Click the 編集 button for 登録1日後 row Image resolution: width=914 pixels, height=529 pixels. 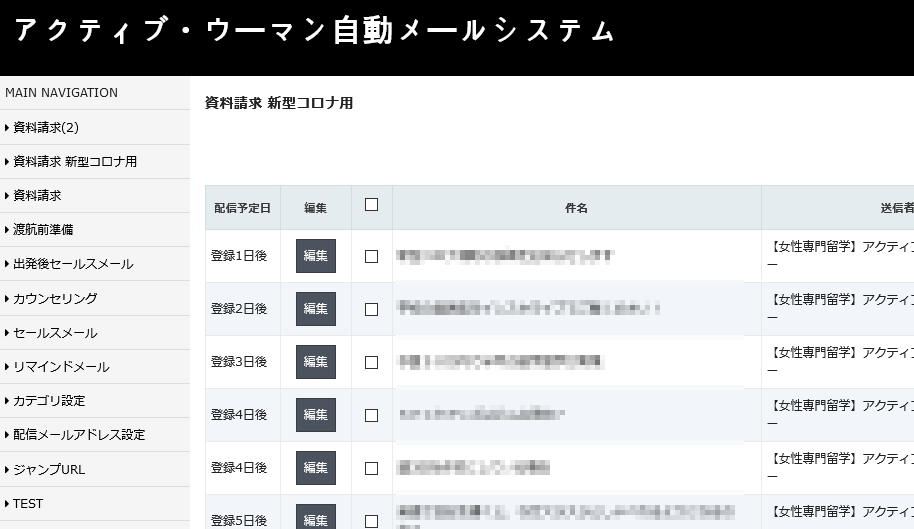(x=316, y=256)
